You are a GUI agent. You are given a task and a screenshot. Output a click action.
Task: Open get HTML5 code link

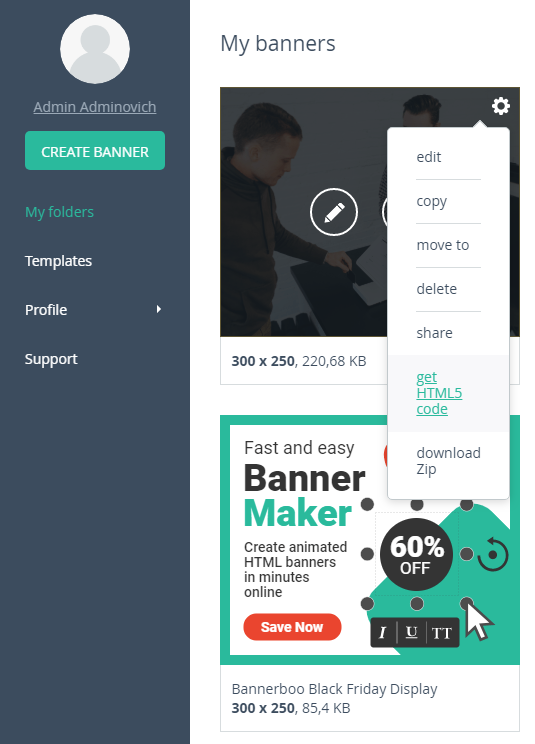point(439,393)
